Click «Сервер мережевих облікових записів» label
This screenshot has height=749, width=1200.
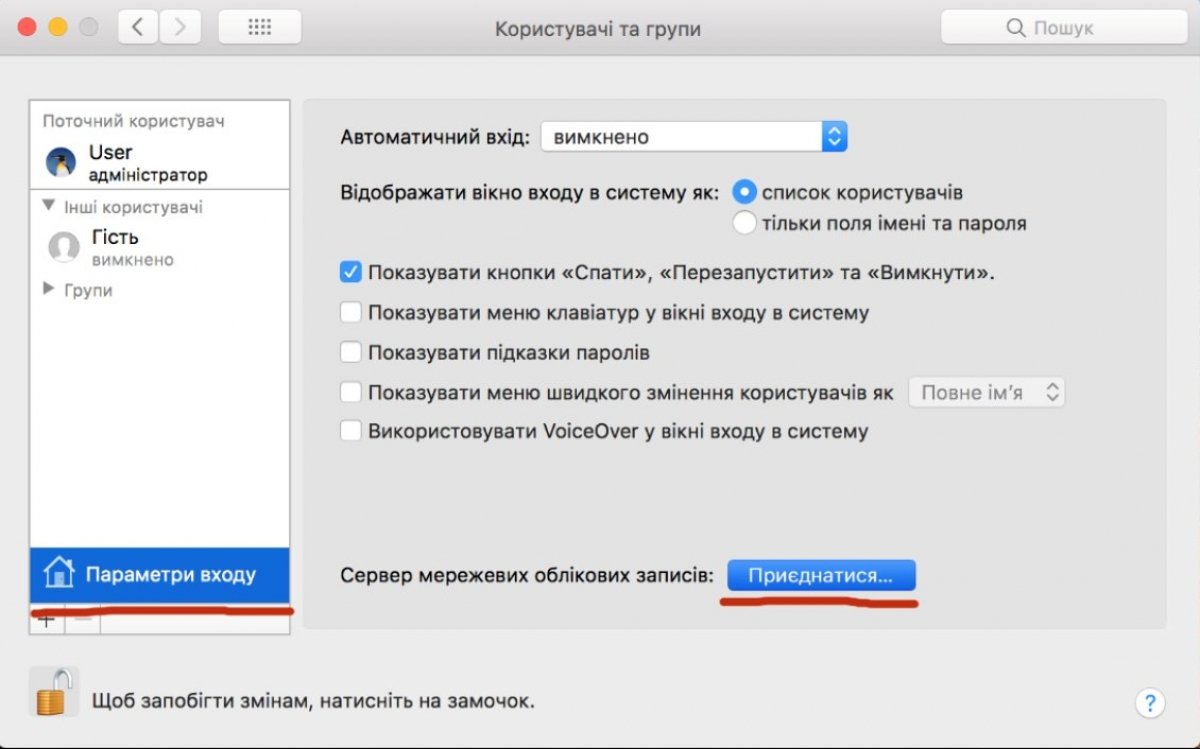click(528, 576)
